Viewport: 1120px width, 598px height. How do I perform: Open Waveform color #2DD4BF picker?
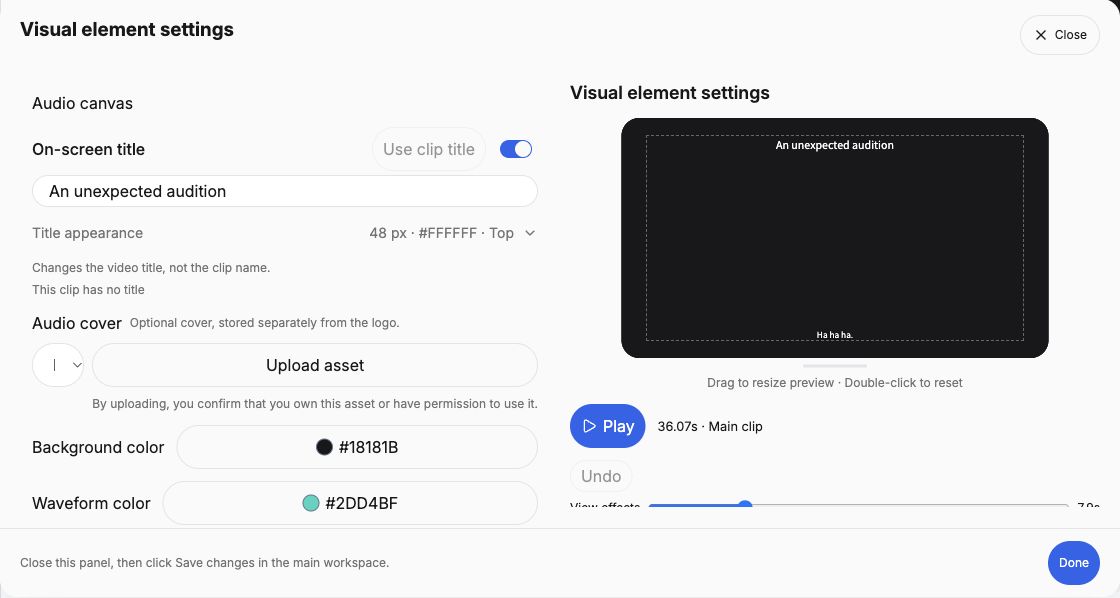click(x=350, y=503)
